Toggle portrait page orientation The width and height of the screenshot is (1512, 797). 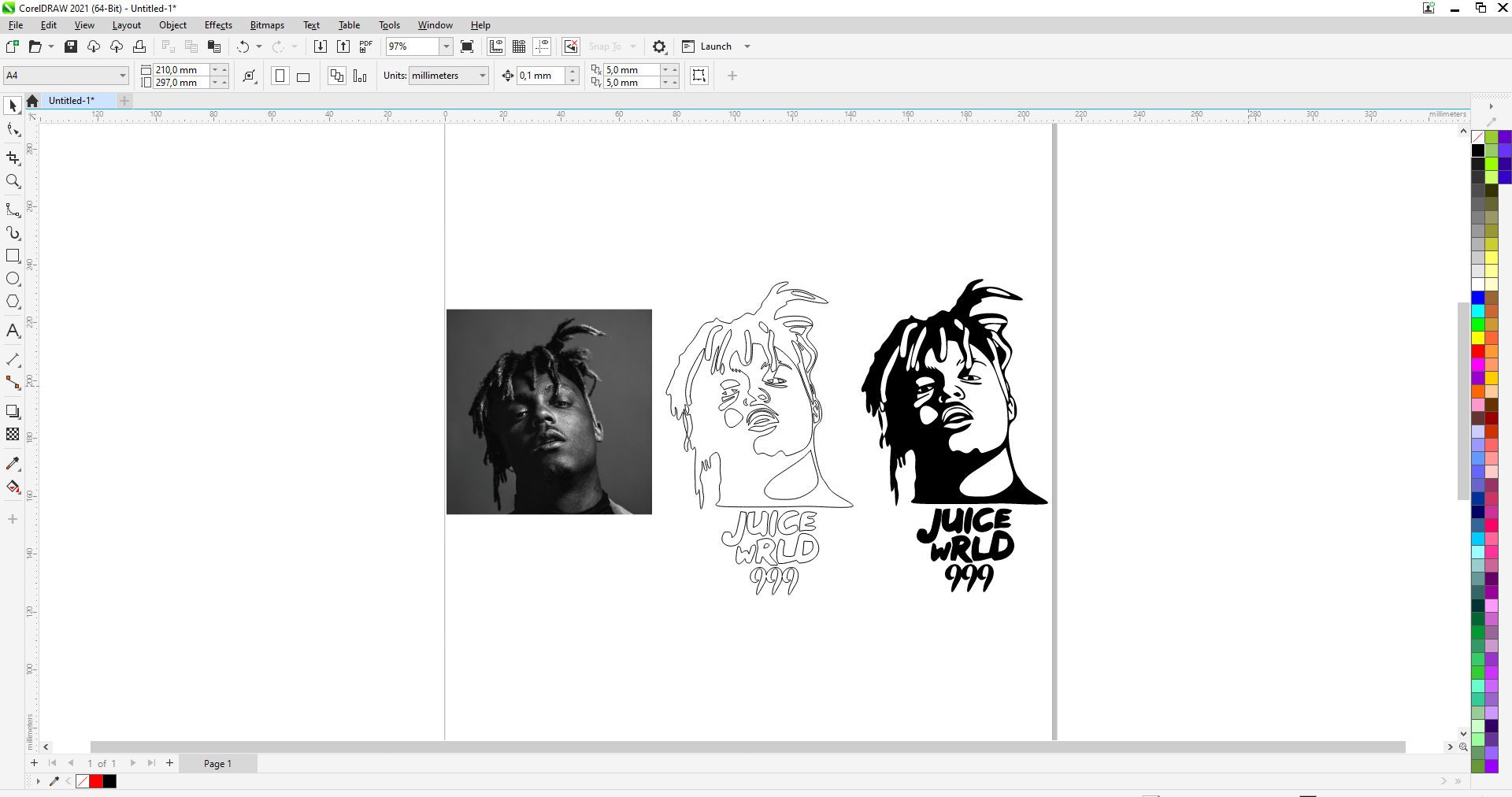pos(280,76)
